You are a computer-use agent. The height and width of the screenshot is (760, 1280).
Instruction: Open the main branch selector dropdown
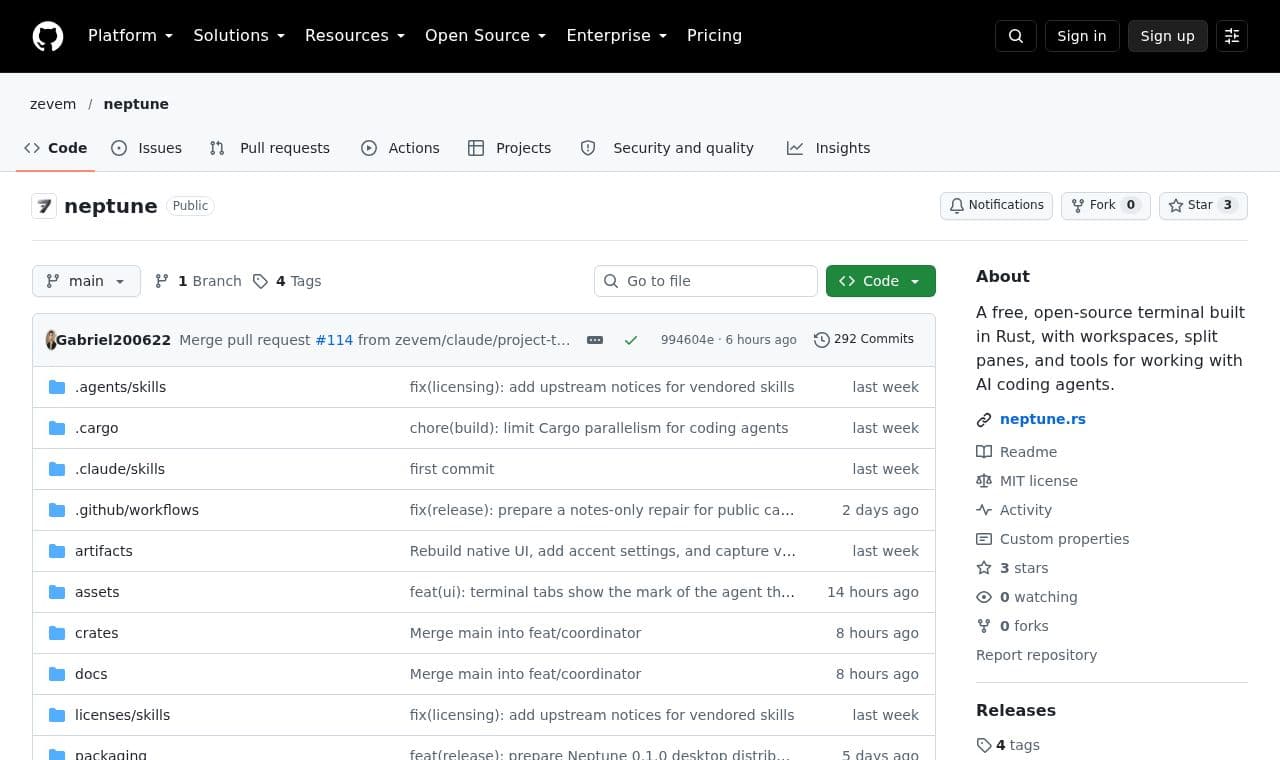tap(86, 281)
